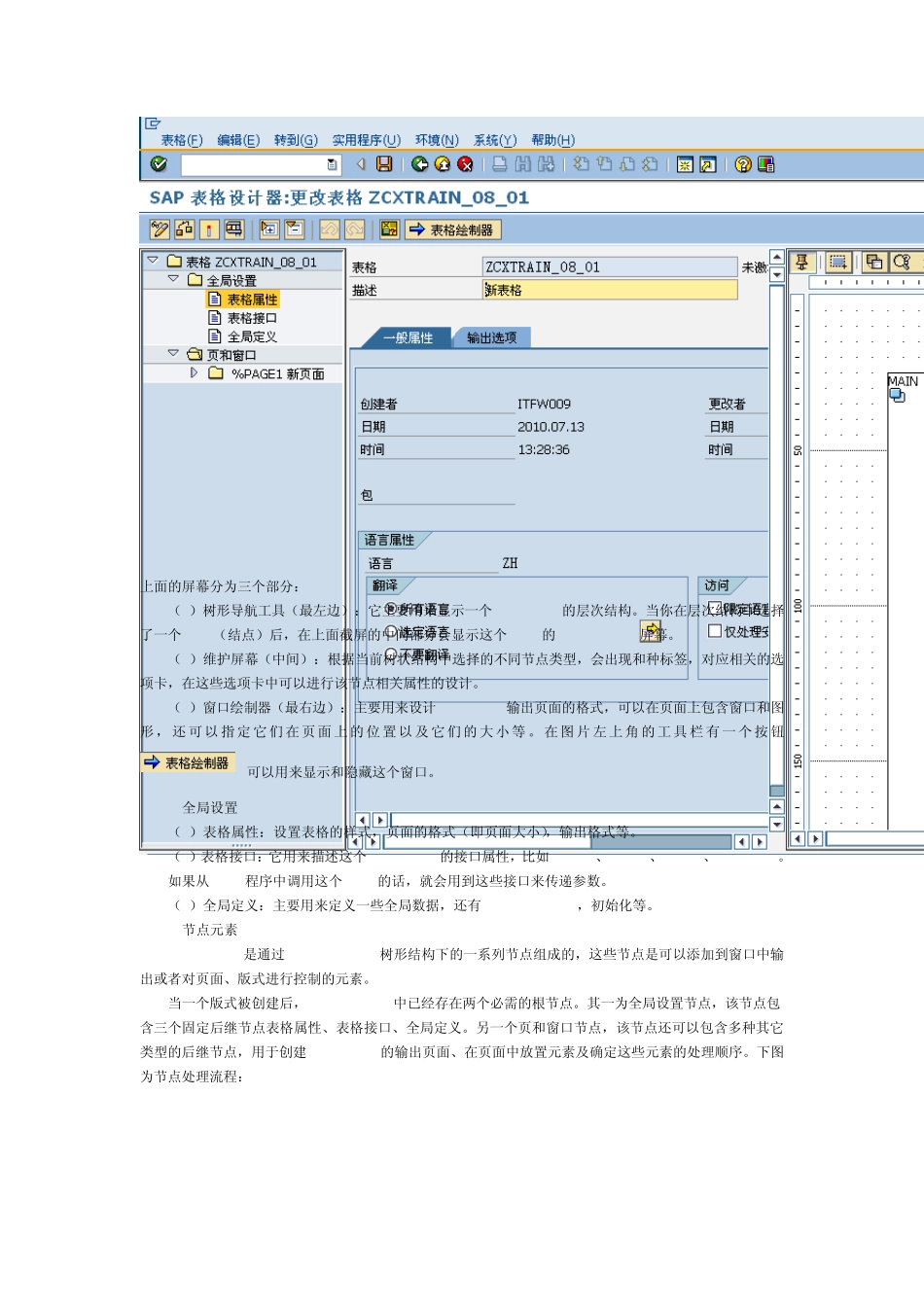The image size is (924, 1307).
Task: Click the Field list icon before 表格绘制器 button
Action: [x=389, y=230]
